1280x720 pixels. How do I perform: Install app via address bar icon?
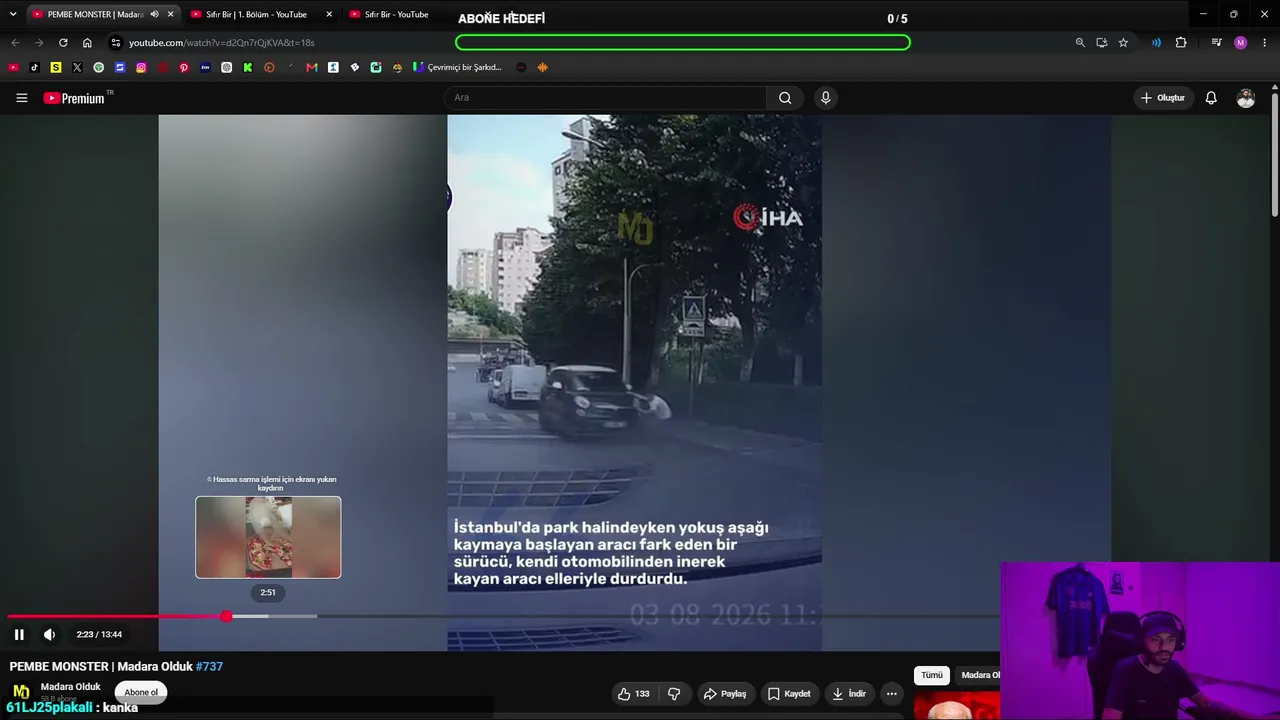[1102, 43]
